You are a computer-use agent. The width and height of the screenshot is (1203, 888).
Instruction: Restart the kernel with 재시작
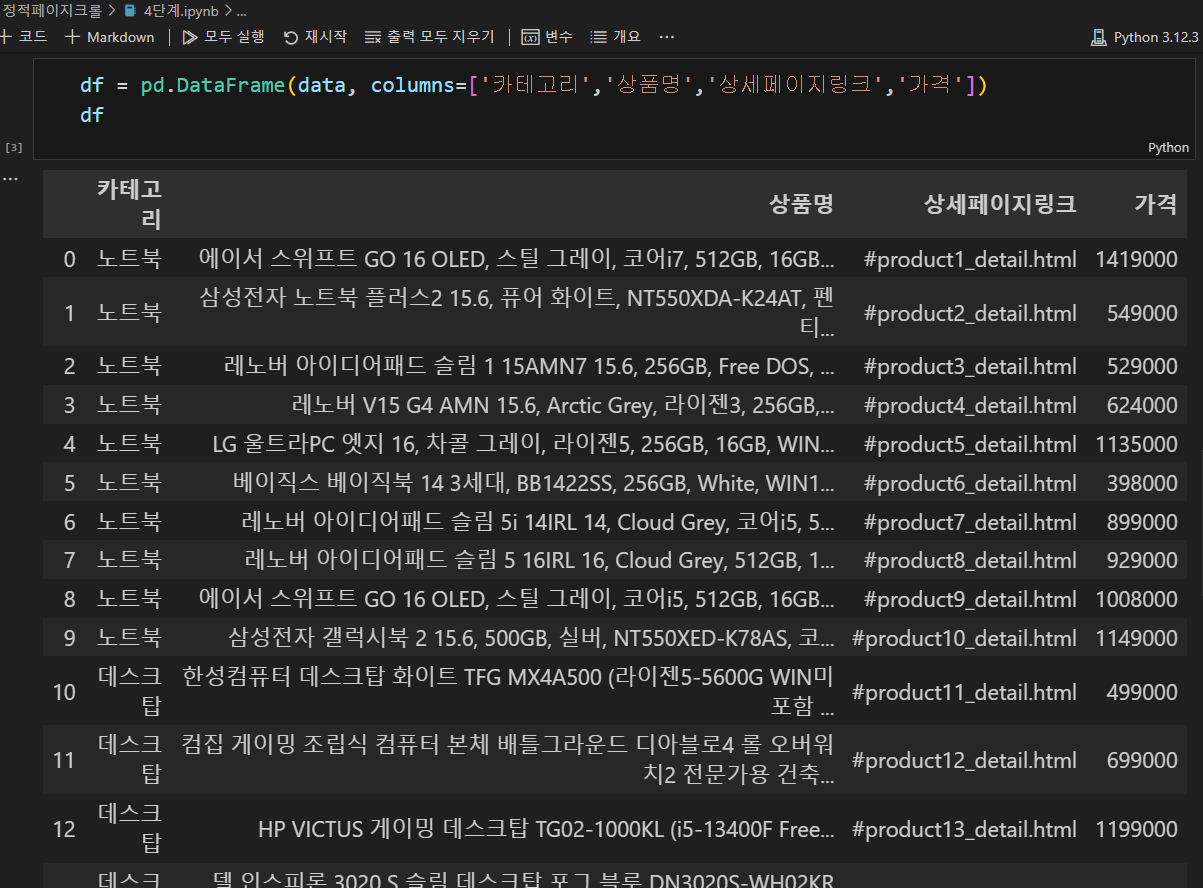(315, 37)
